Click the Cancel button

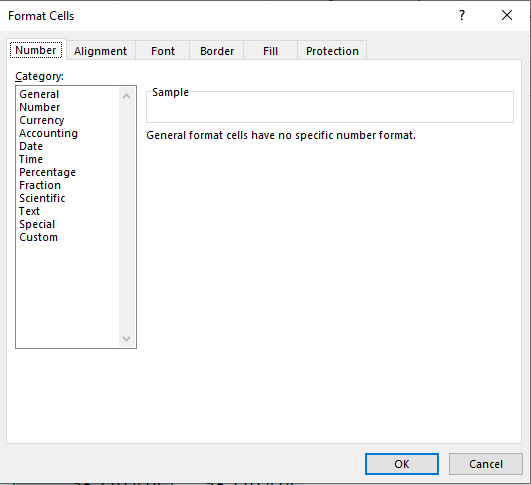(486, 464)
